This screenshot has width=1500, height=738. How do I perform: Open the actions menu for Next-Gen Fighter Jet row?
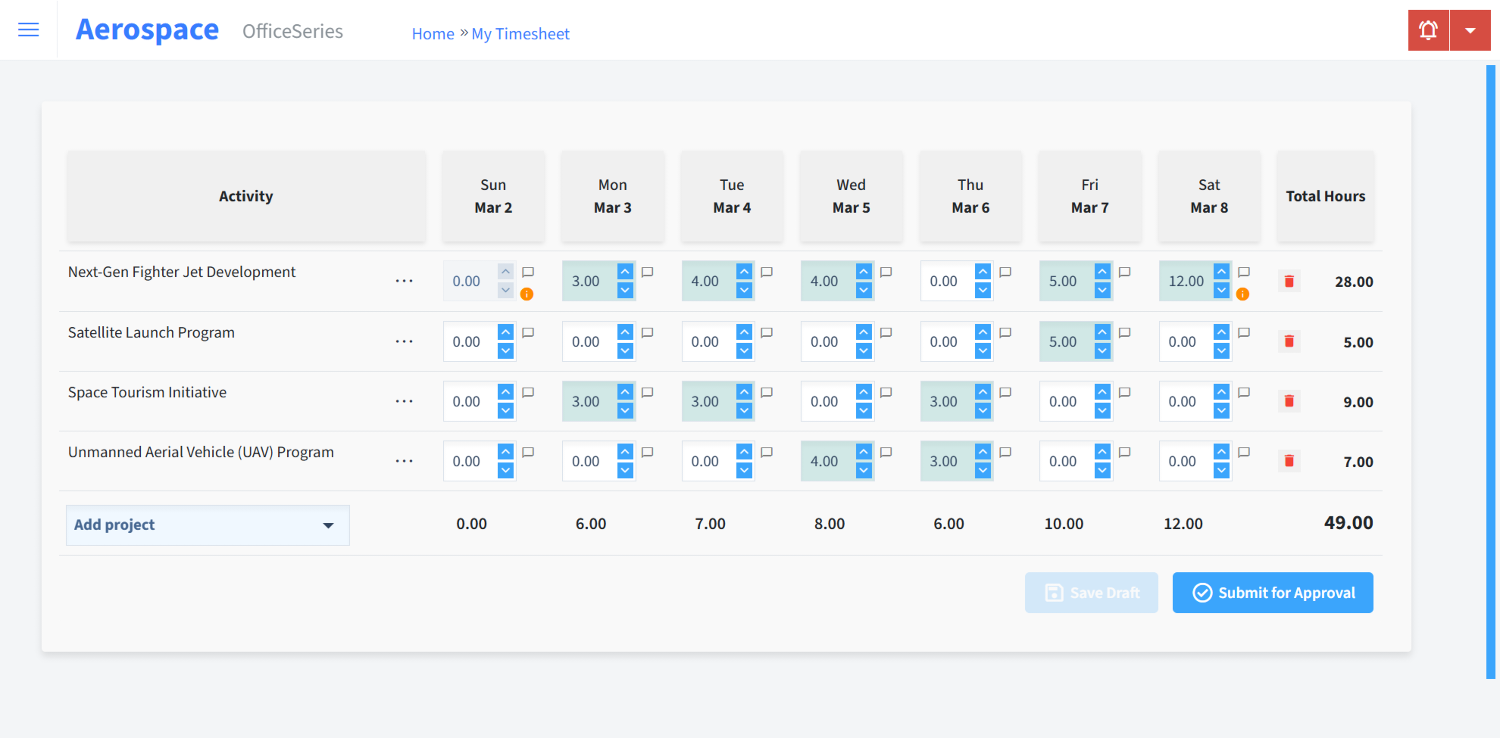point(404,281)
